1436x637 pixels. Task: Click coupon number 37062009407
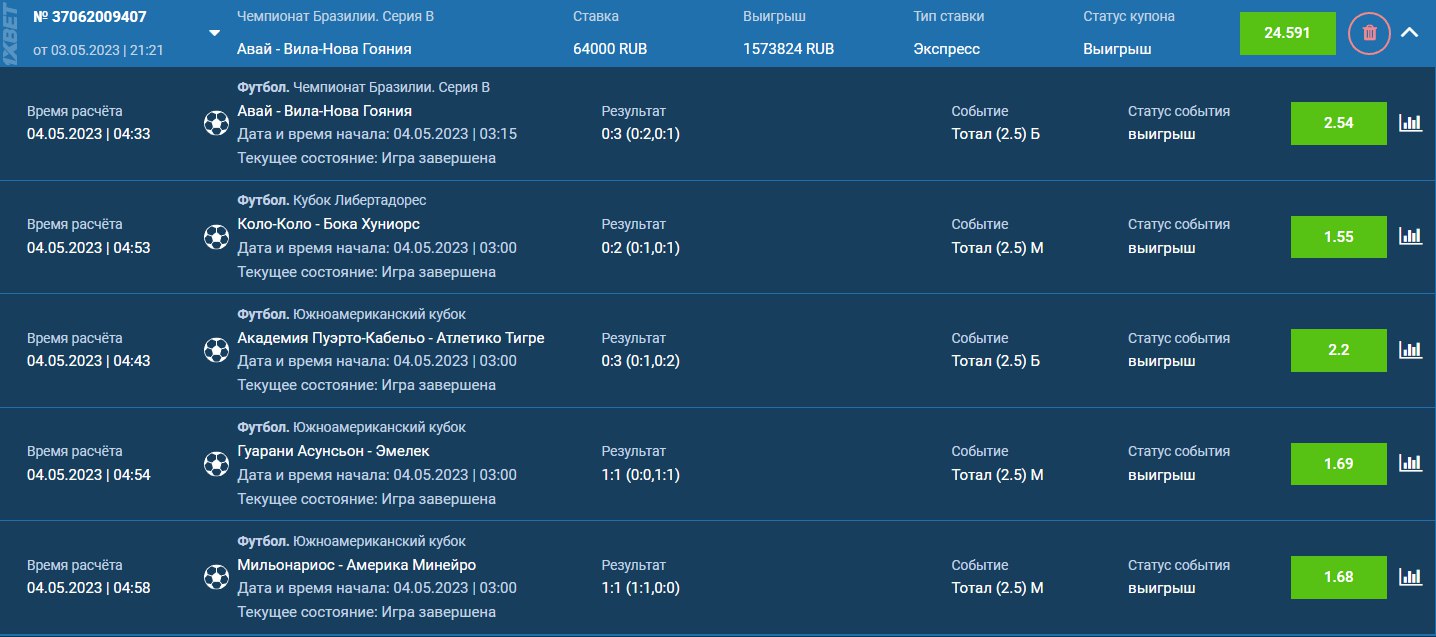tap(90, 19)
